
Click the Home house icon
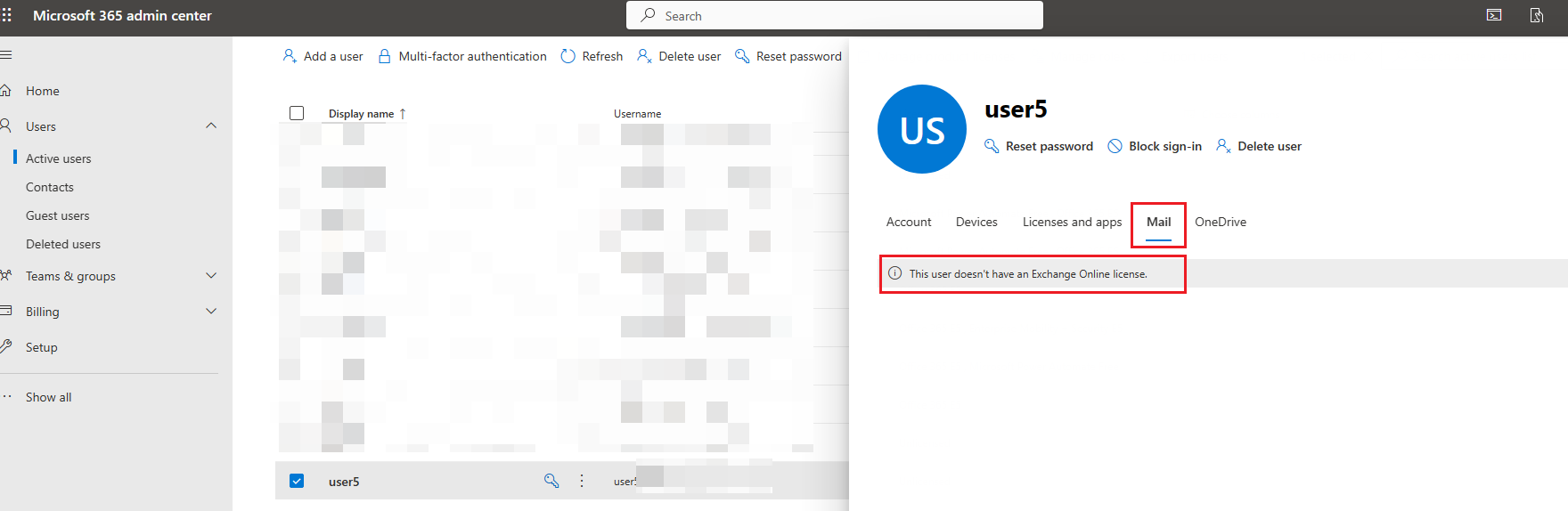[6, 91]
